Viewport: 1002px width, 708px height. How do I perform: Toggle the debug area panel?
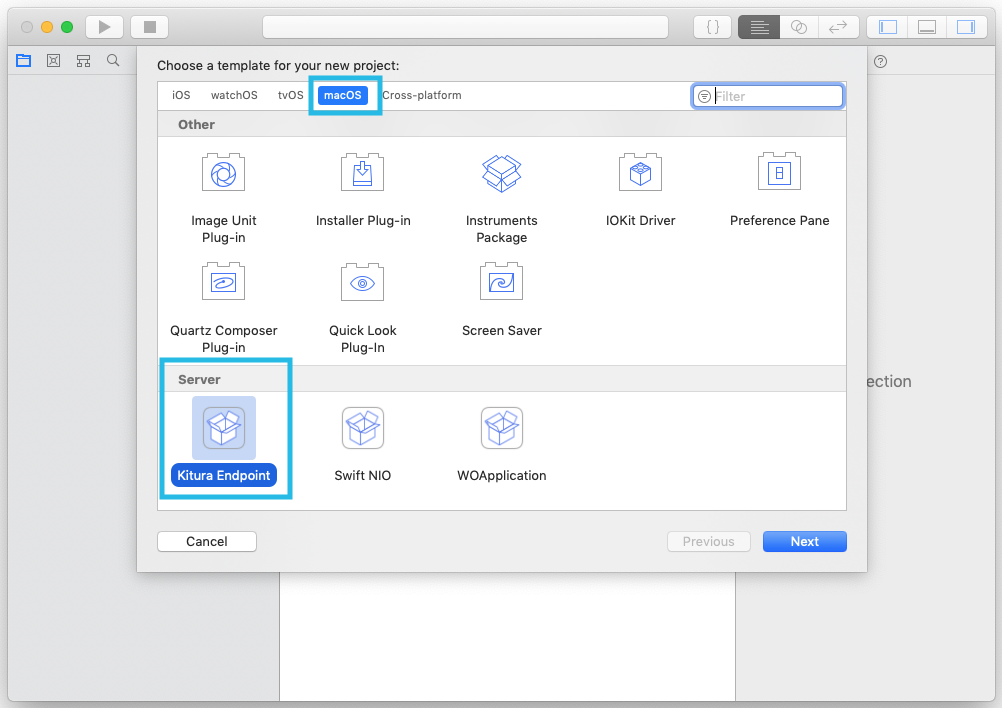point(927,27)
